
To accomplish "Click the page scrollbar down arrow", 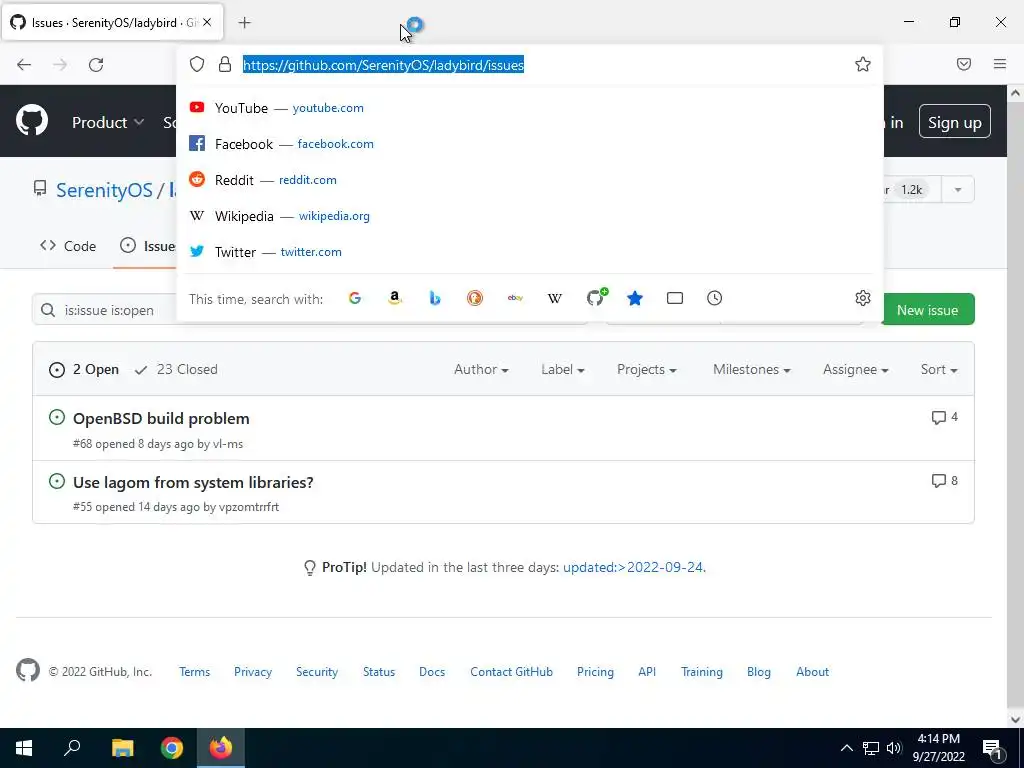I will pyautogui.click(x=1016, y=720).
